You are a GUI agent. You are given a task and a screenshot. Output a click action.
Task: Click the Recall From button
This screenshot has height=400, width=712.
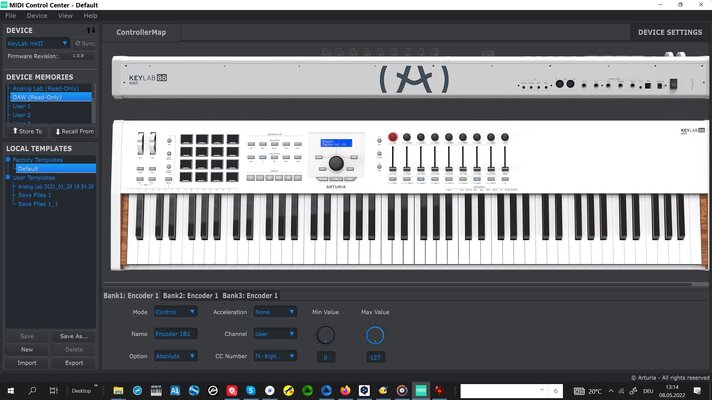point(74,131)
